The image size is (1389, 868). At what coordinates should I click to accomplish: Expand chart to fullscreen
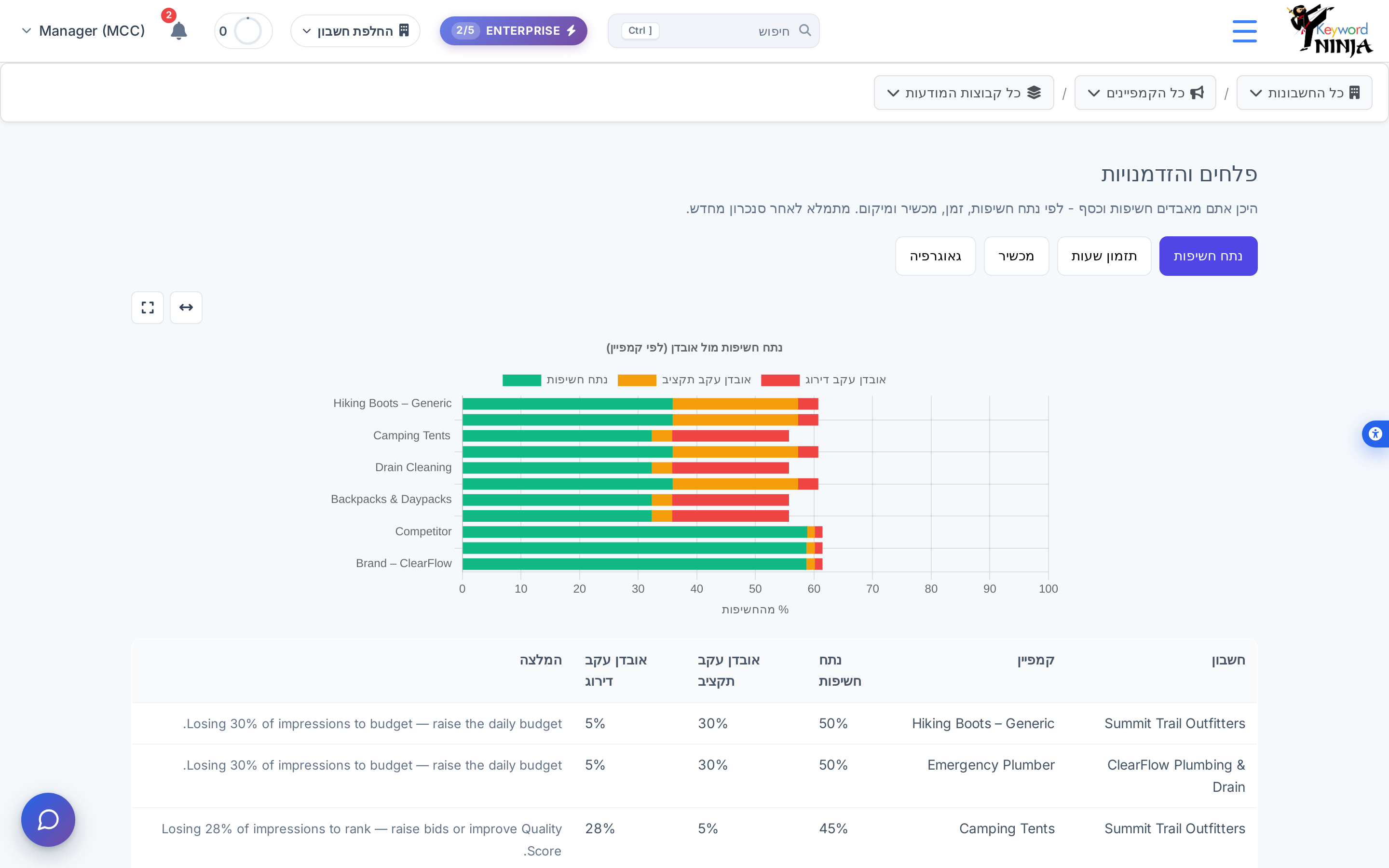click(x=148, y=308)
